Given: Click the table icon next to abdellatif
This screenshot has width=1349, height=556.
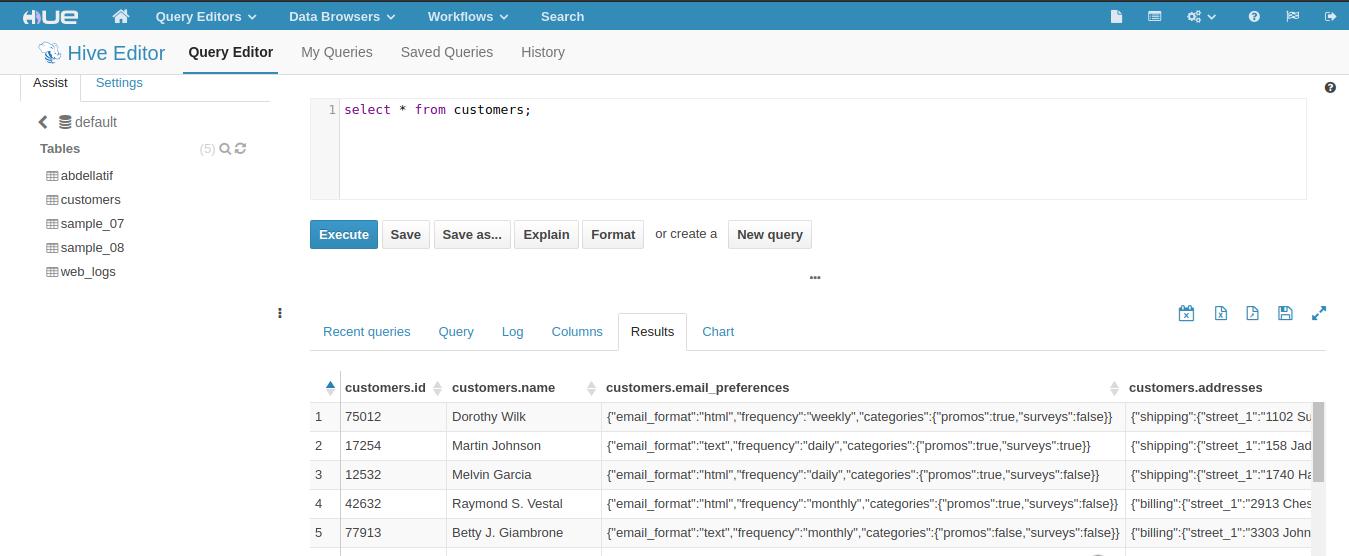Looking at the screenshot, I should point(52,176).
